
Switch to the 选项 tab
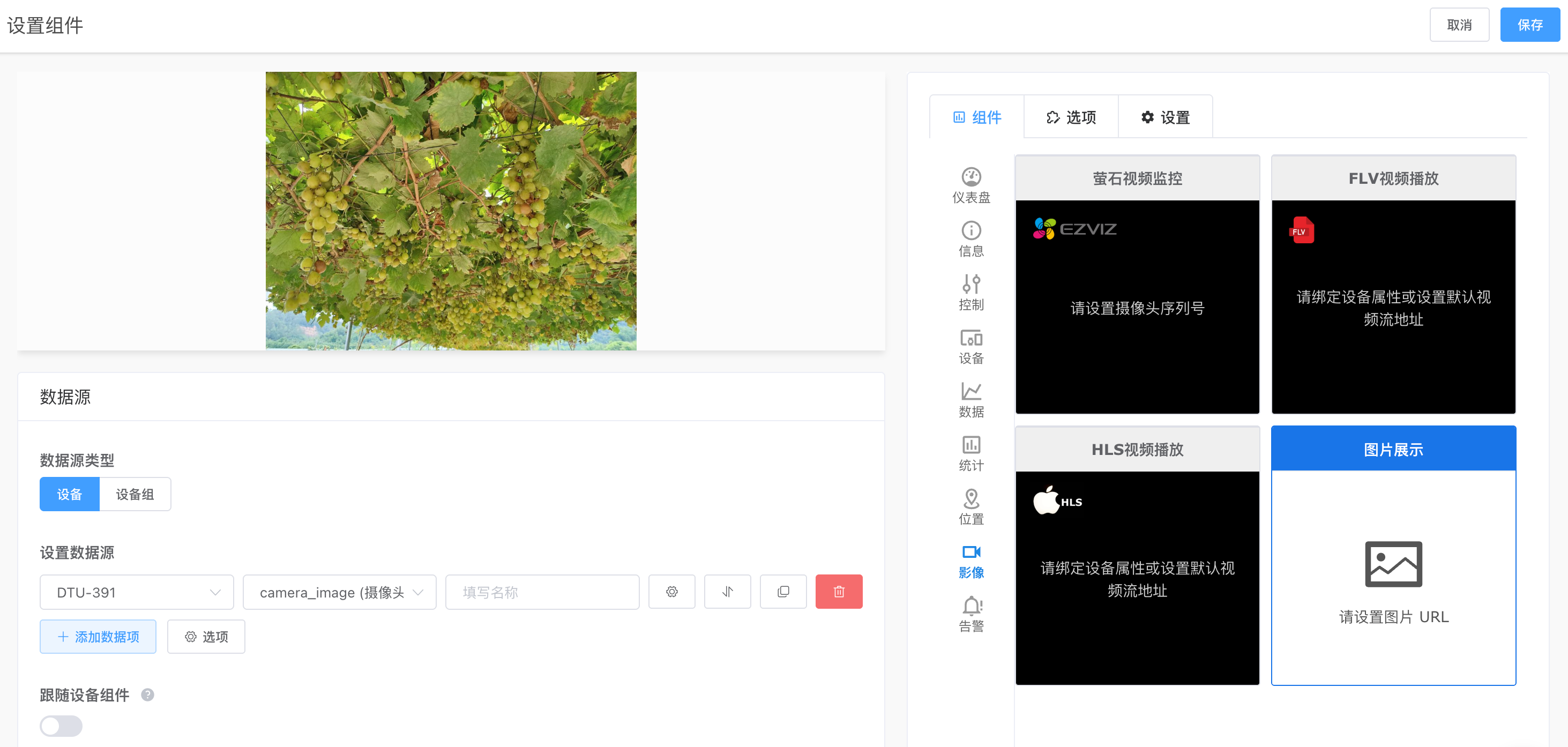1071,117
